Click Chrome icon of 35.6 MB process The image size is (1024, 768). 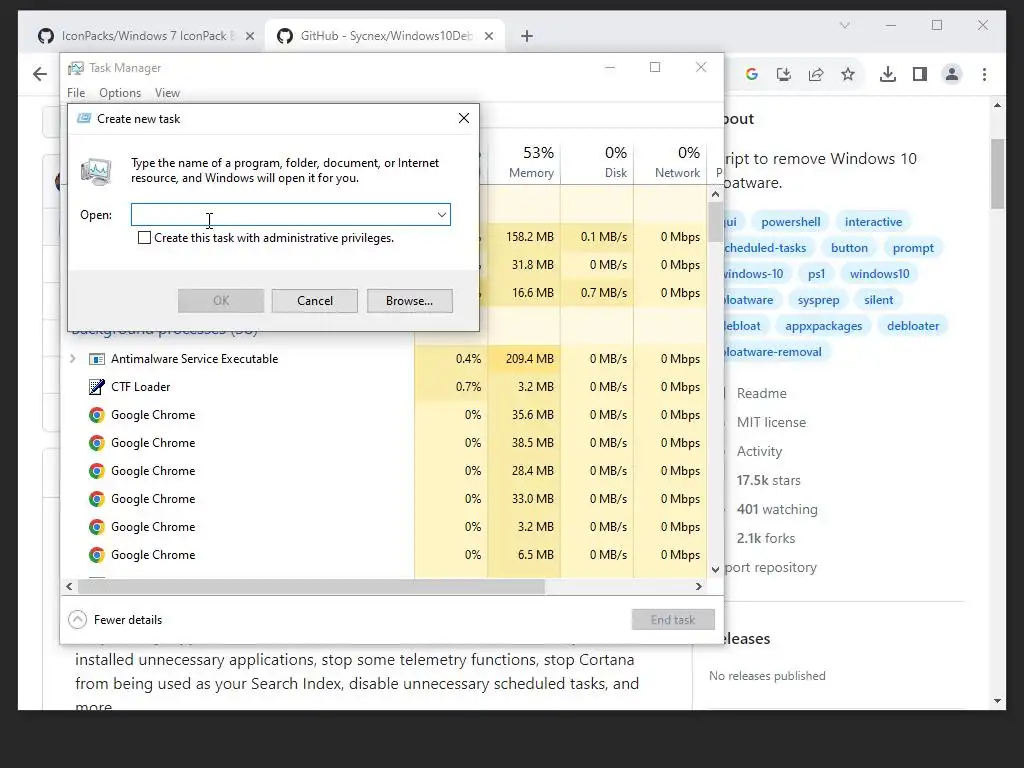97,415
